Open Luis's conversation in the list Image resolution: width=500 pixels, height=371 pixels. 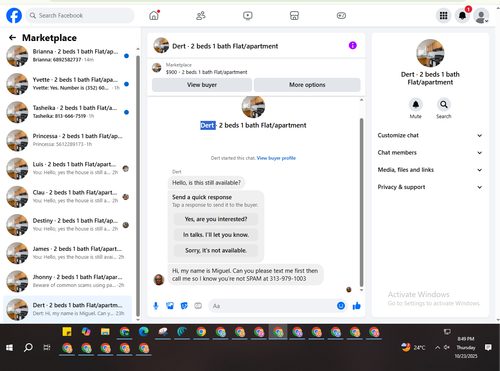68,168
